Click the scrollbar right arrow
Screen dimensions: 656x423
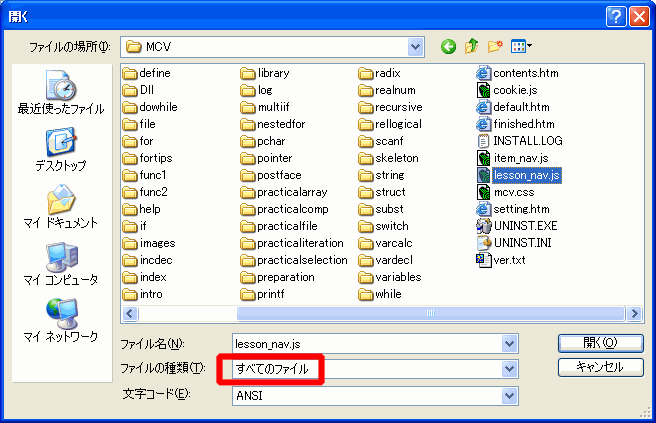point(635,313)
